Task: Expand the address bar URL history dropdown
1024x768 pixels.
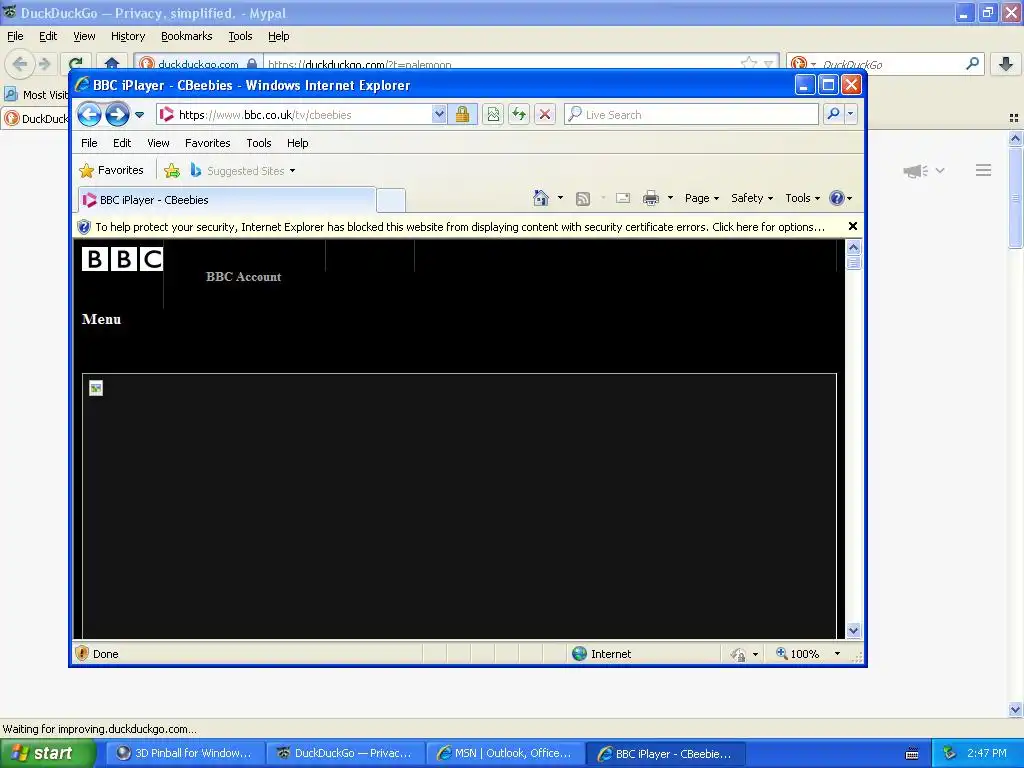Action: click(x=439, y=115)
